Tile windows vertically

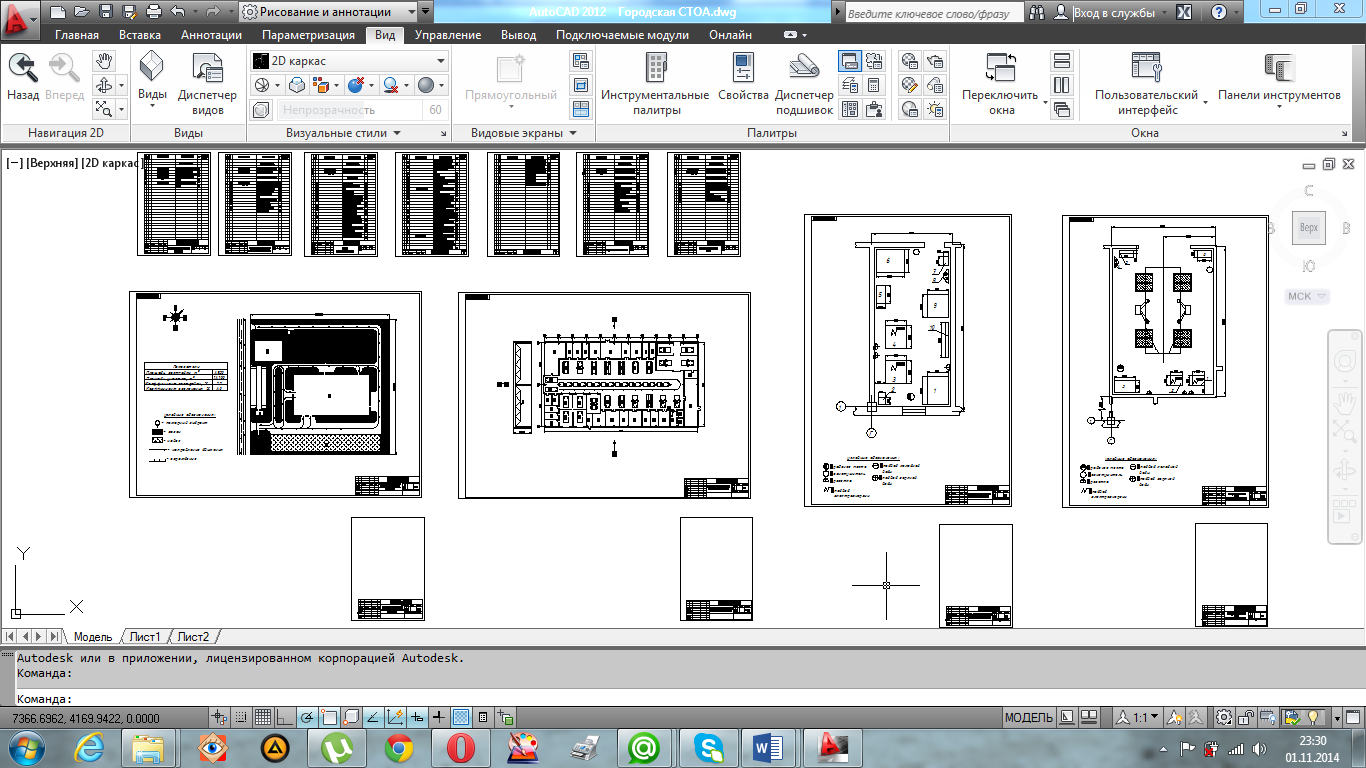1062,85
